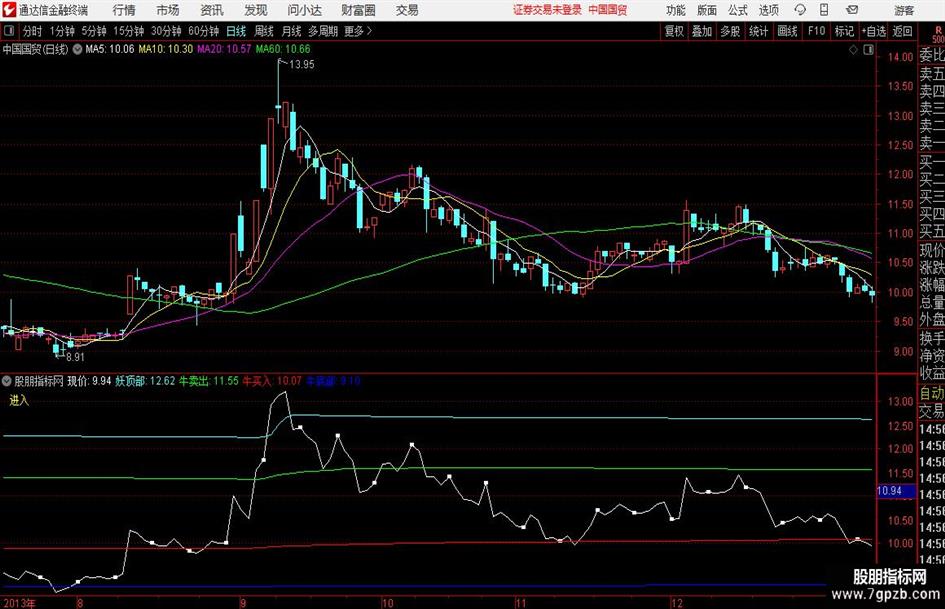
Task: Click the 画线 drawing button
Action: [788, 31]
